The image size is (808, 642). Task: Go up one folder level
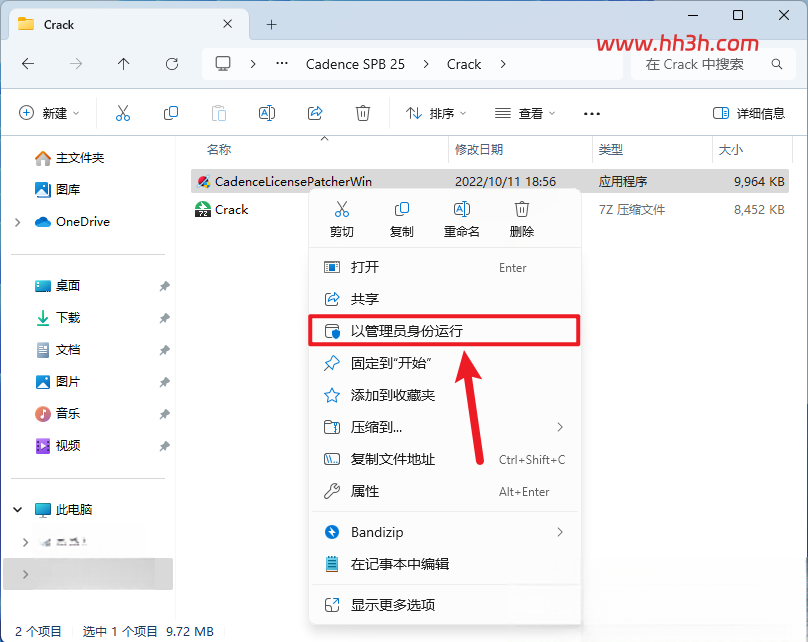tap(123, 64)
